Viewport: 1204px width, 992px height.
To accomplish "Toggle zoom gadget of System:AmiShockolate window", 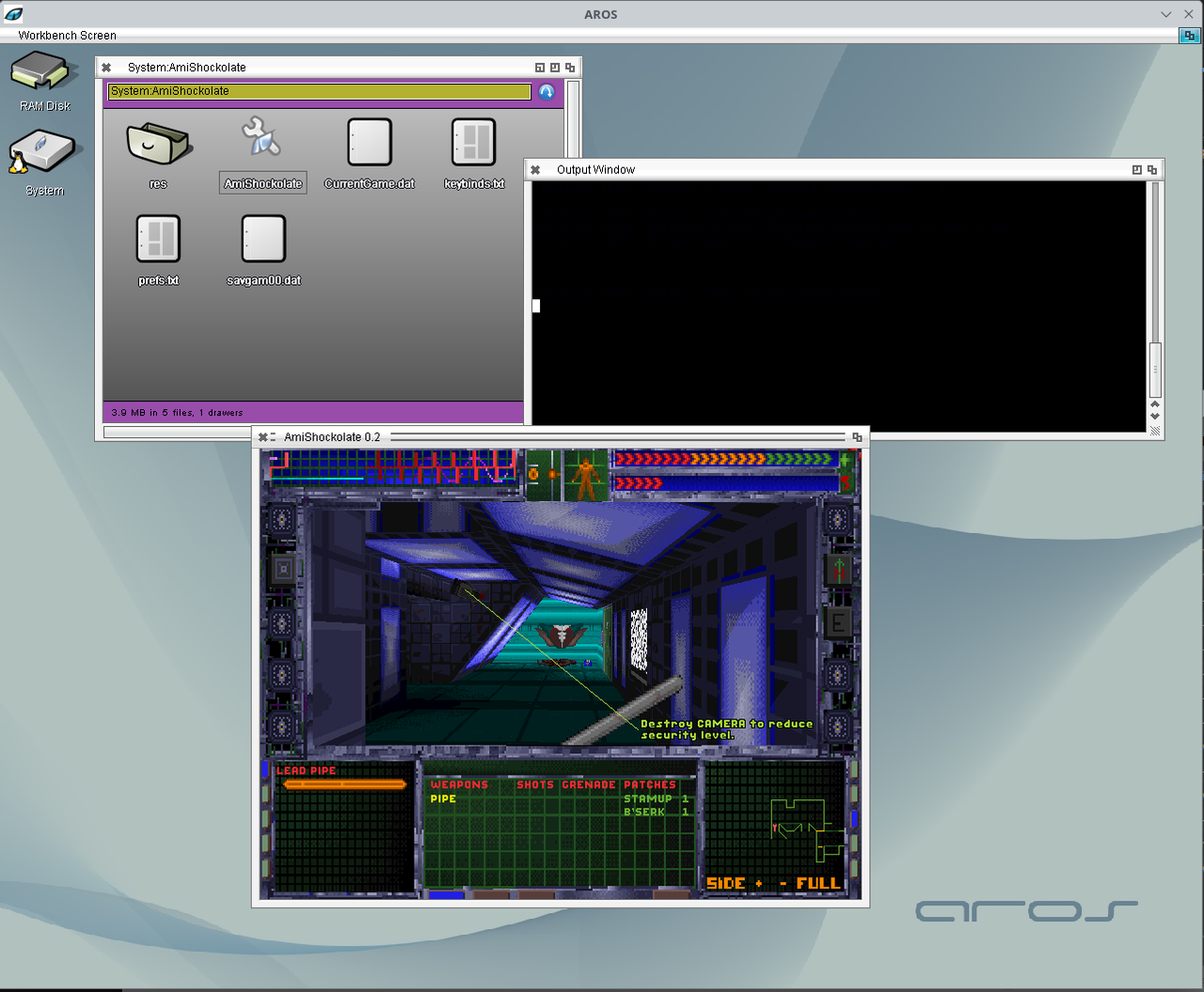I will (x=555, y=68).
